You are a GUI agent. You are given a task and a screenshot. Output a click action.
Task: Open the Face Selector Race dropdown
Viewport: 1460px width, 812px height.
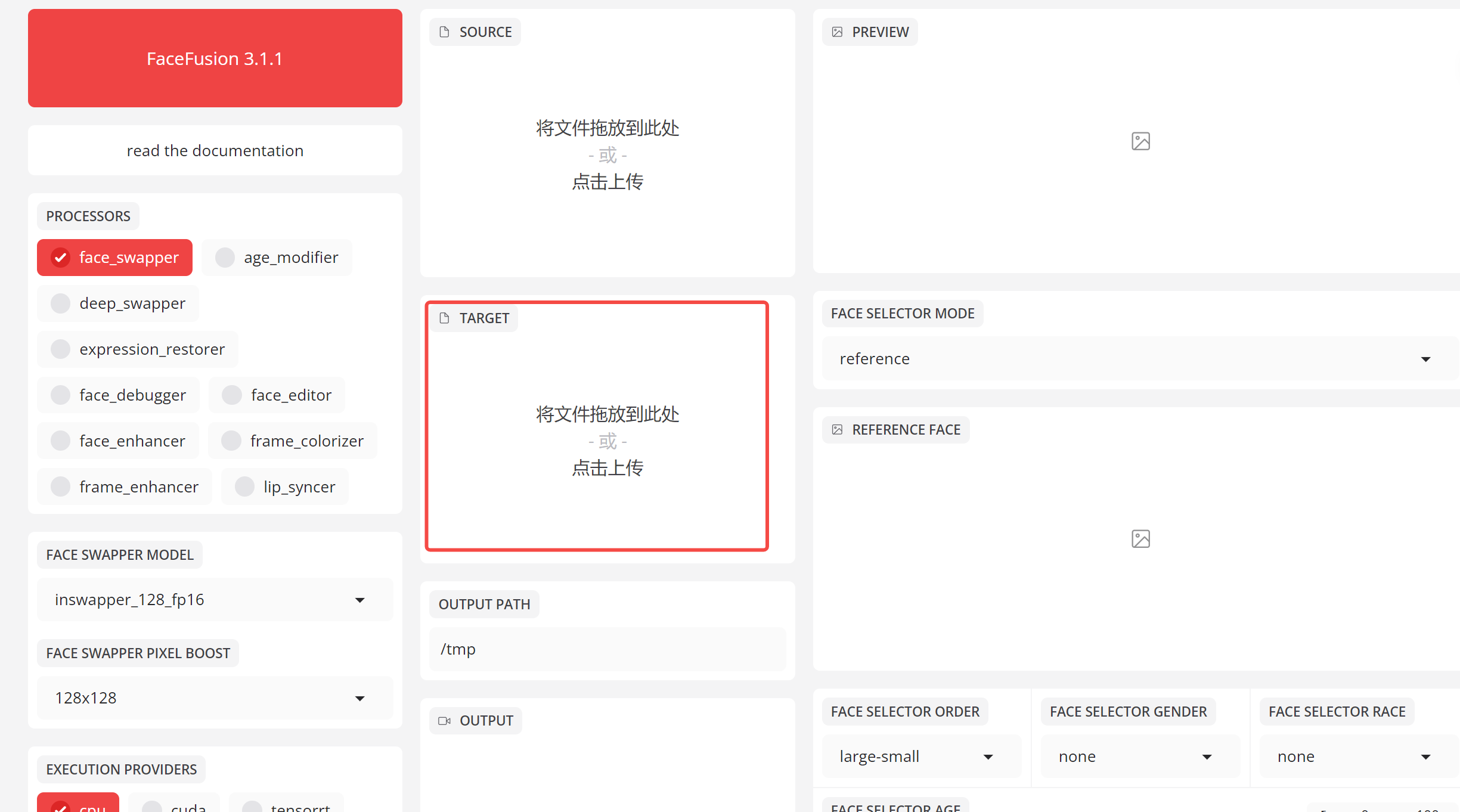tap(1359, 757)
